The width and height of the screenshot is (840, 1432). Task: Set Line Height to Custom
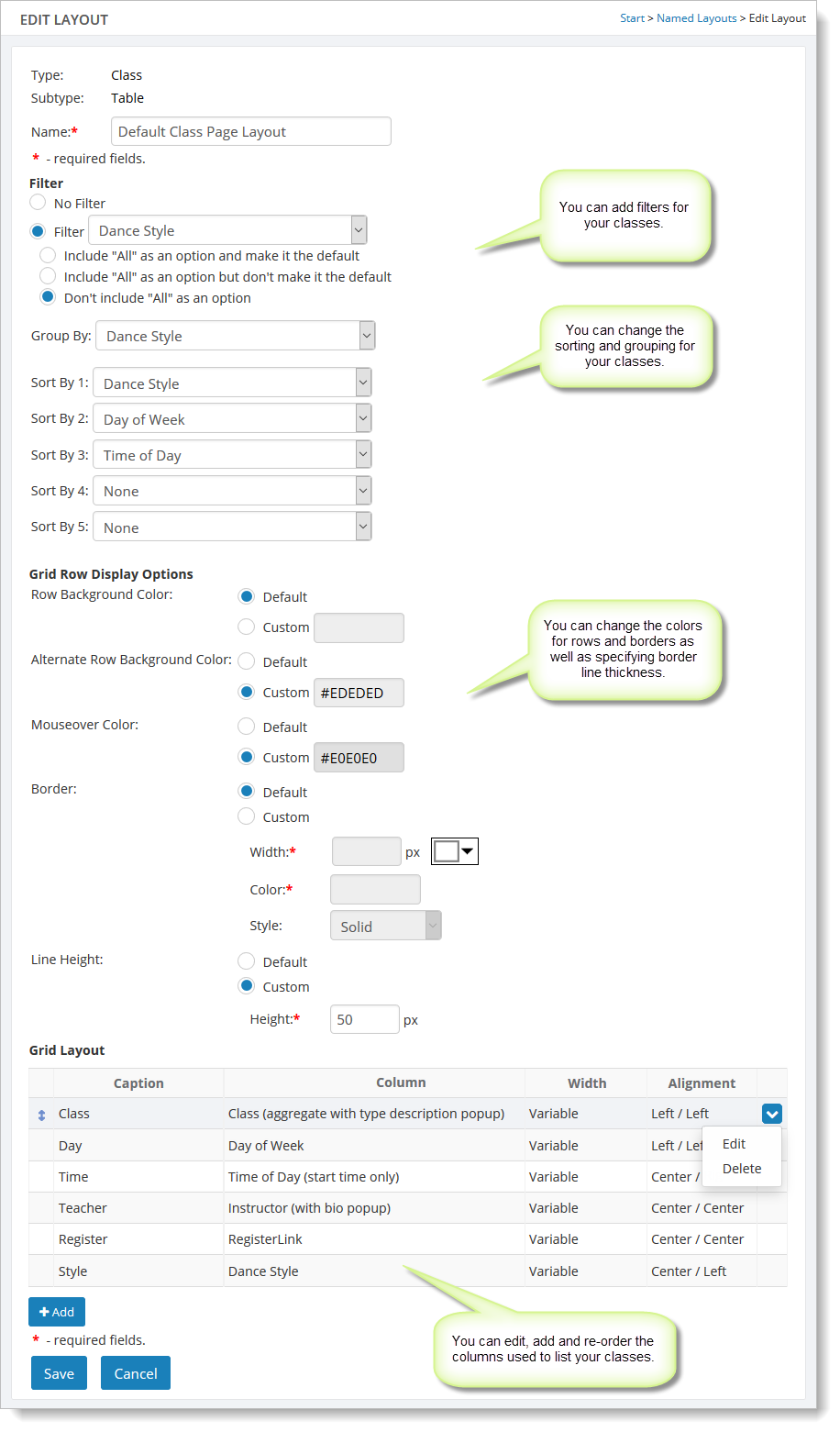[247, 986]
